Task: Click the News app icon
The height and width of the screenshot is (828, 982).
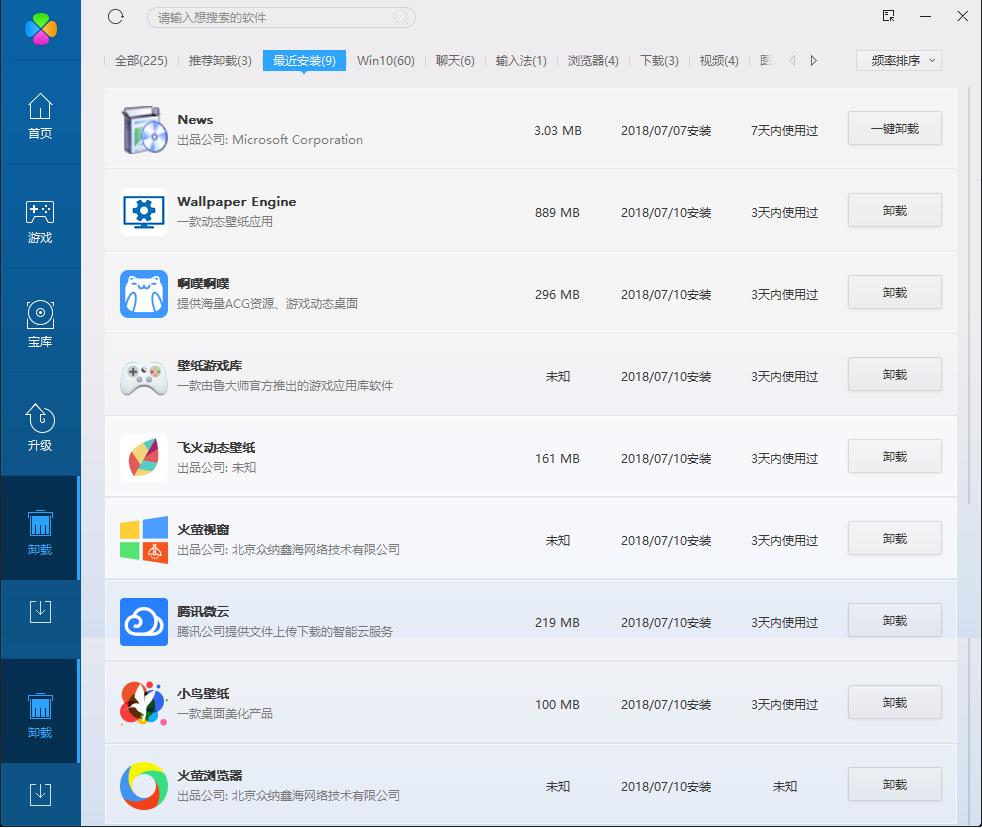Action: click(x=144, y=130)
